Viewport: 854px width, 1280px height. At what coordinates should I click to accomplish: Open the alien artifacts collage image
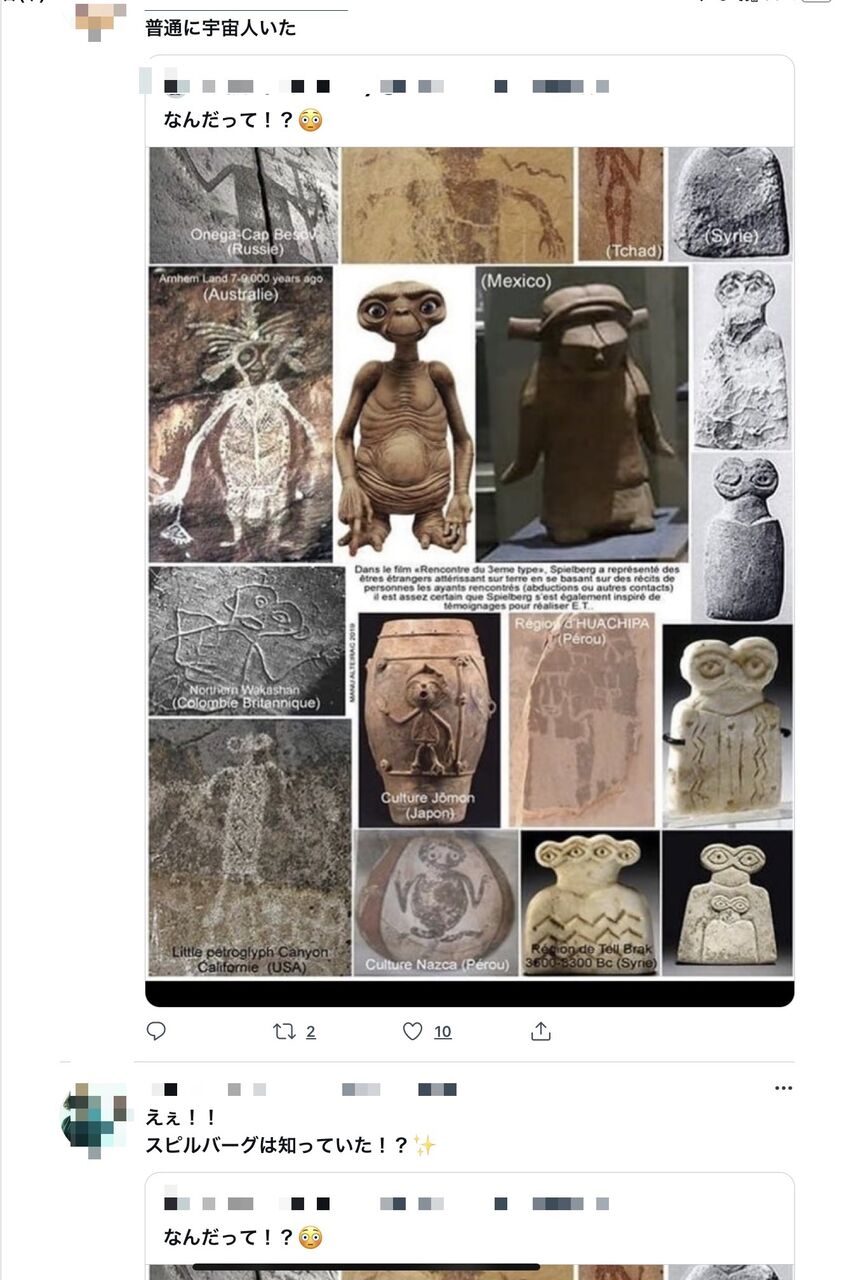[470, 562]
